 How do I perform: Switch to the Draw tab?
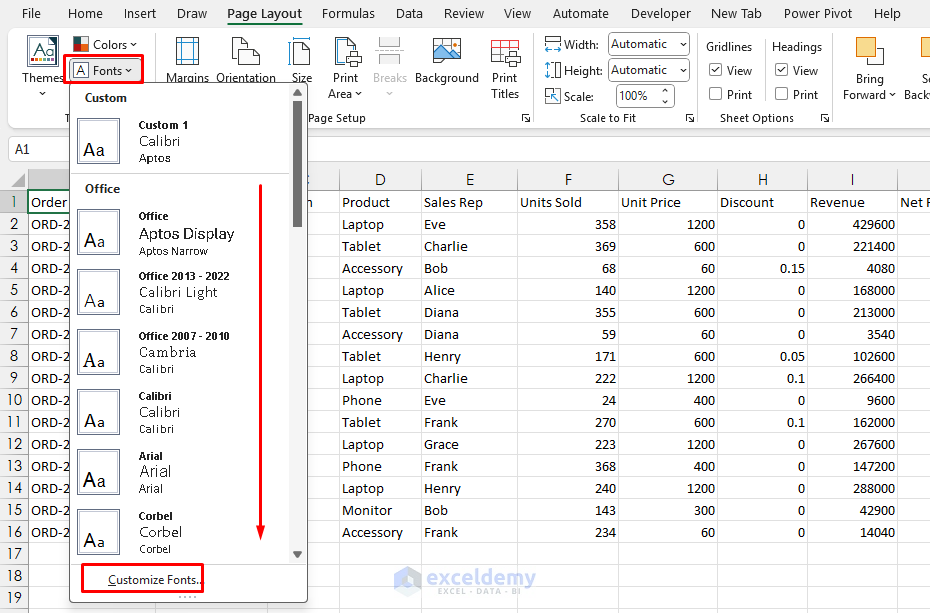192,13
